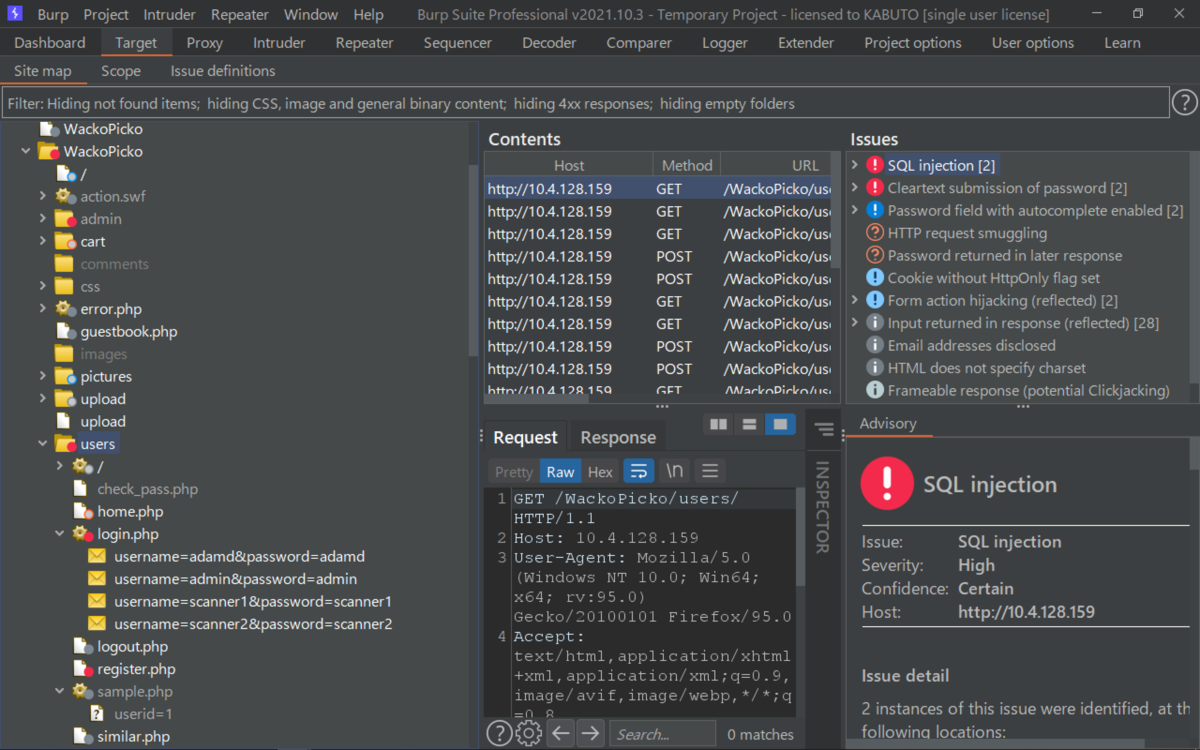The height and width of the screenshot is (750, 1200).
Task: Switch to side-by-side request/response layout
Action: point(718,425)
